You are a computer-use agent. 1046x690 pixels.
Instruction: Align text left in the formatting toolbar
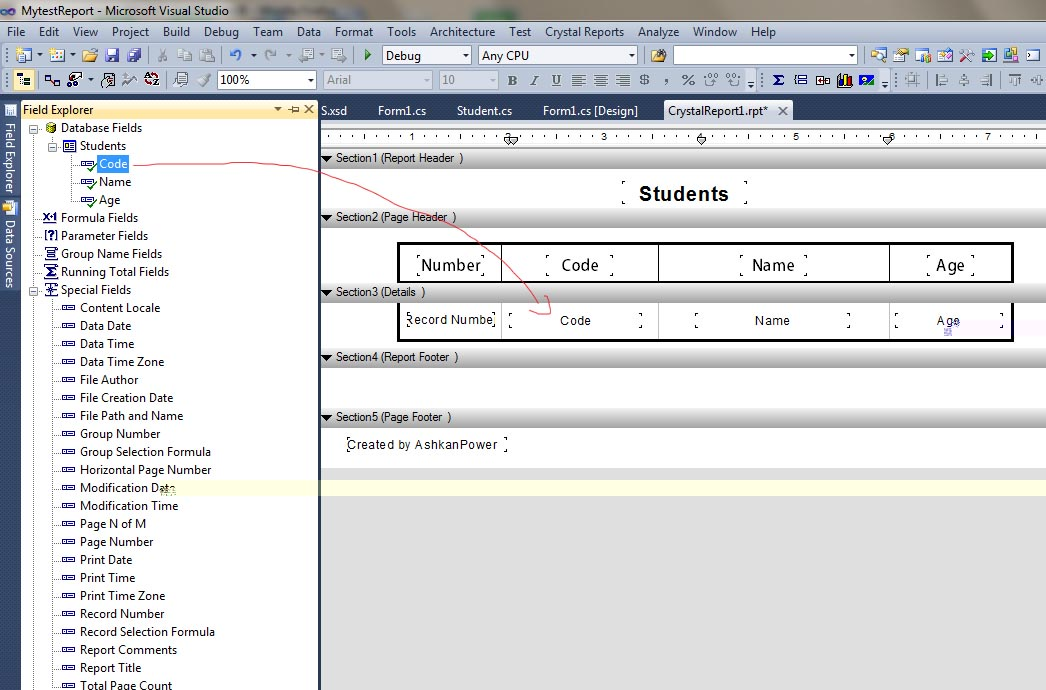click(578, 80)
